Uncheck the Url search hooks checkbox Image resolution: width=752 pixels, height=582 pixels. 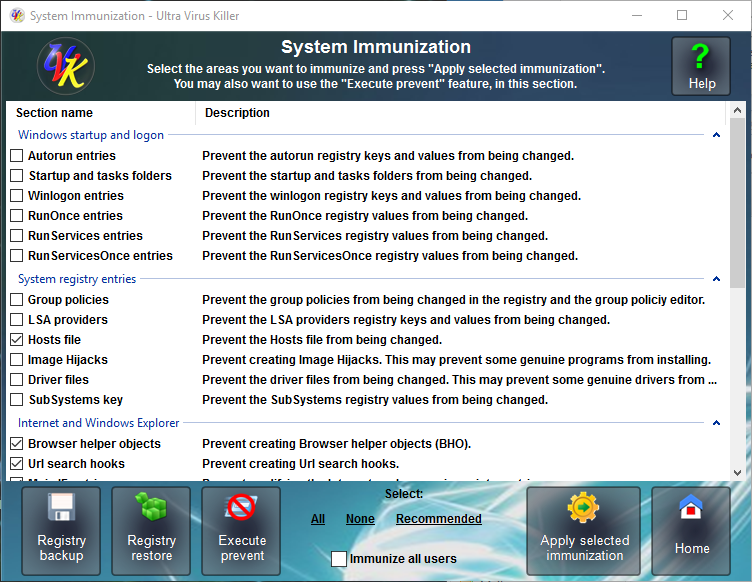[17, 464]
